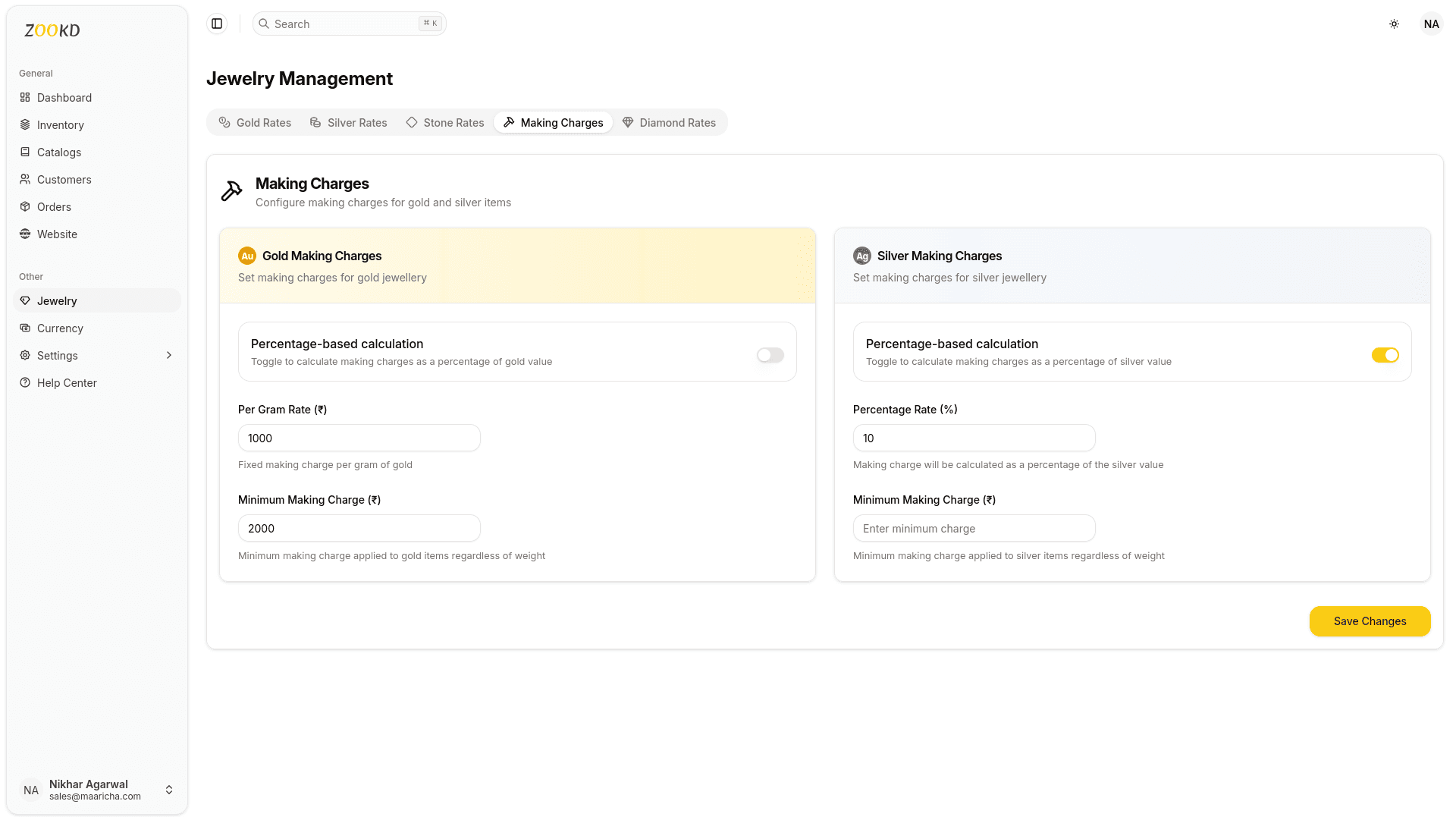Open the Help Center link
Image resolution: width=1456 pixels, height=817 pixels.
(67, 383)
